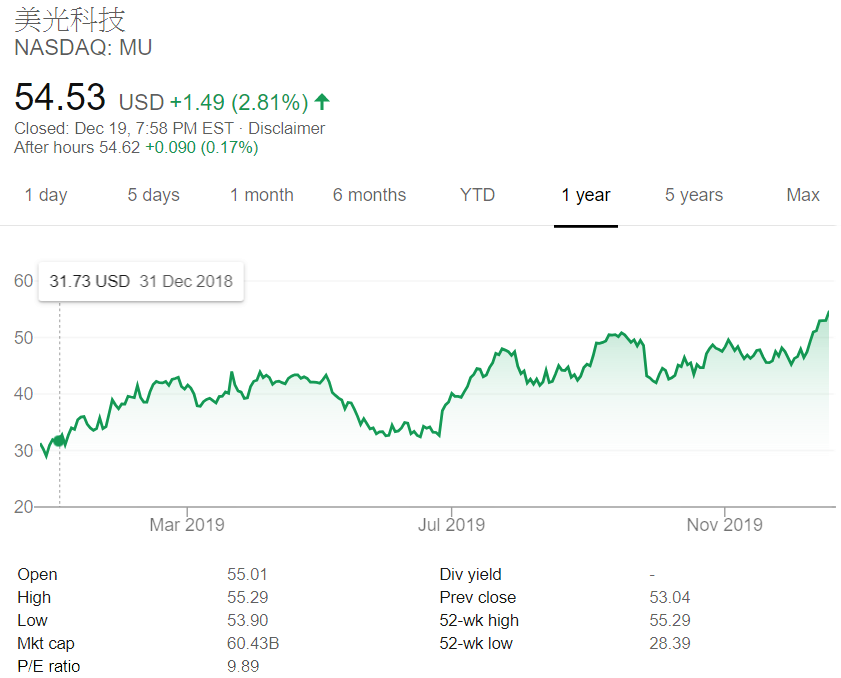Screen dimensions: 841x678
Task: Click the 20 y-axis label
Action: [24, 507]
